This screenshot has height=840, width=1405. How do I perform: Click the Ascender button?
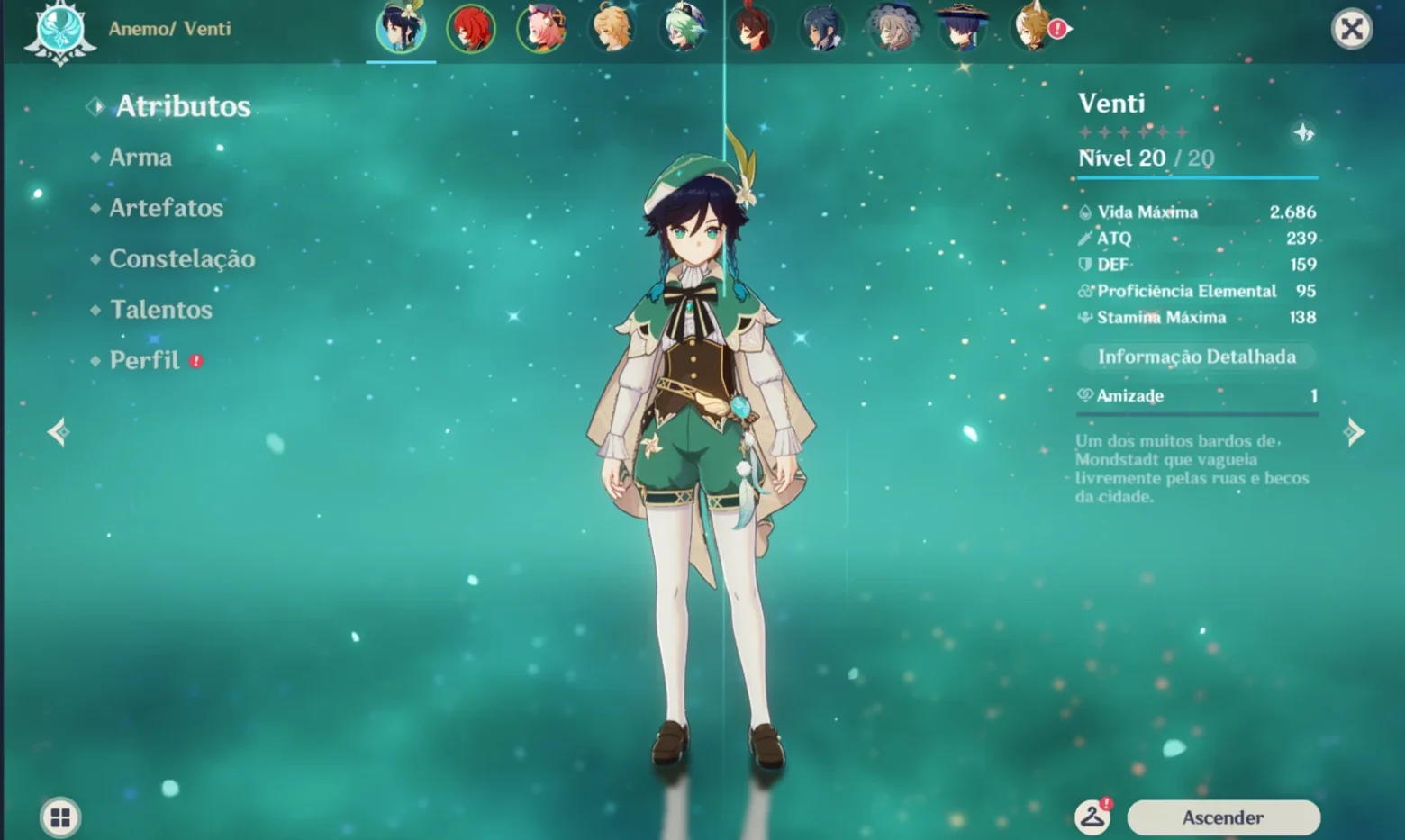[1223, 817]
